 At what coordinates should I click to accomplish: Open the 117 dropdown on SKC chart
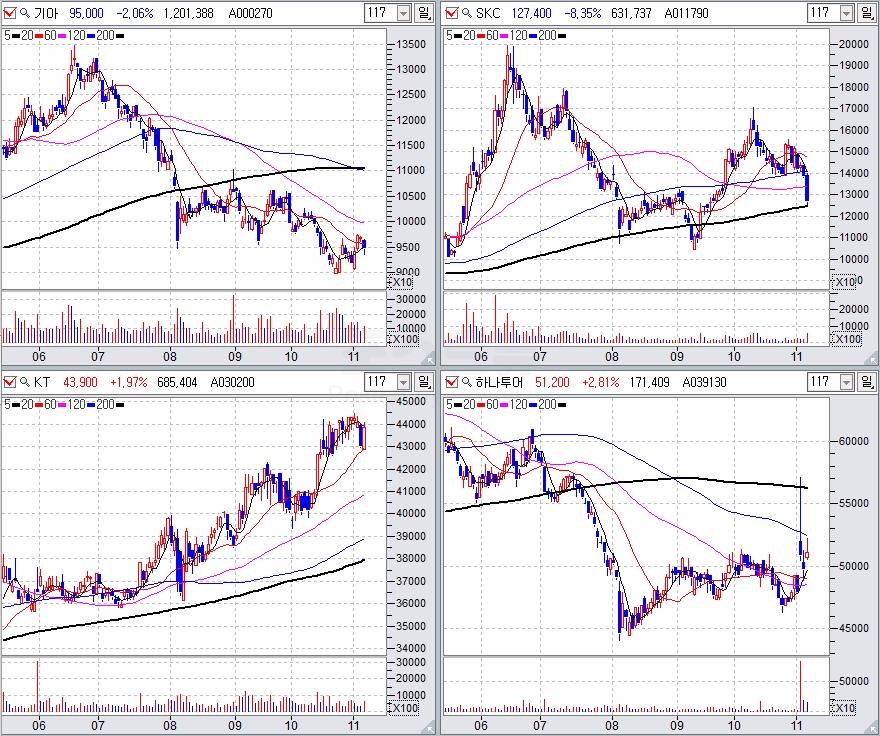pos(845,13)
